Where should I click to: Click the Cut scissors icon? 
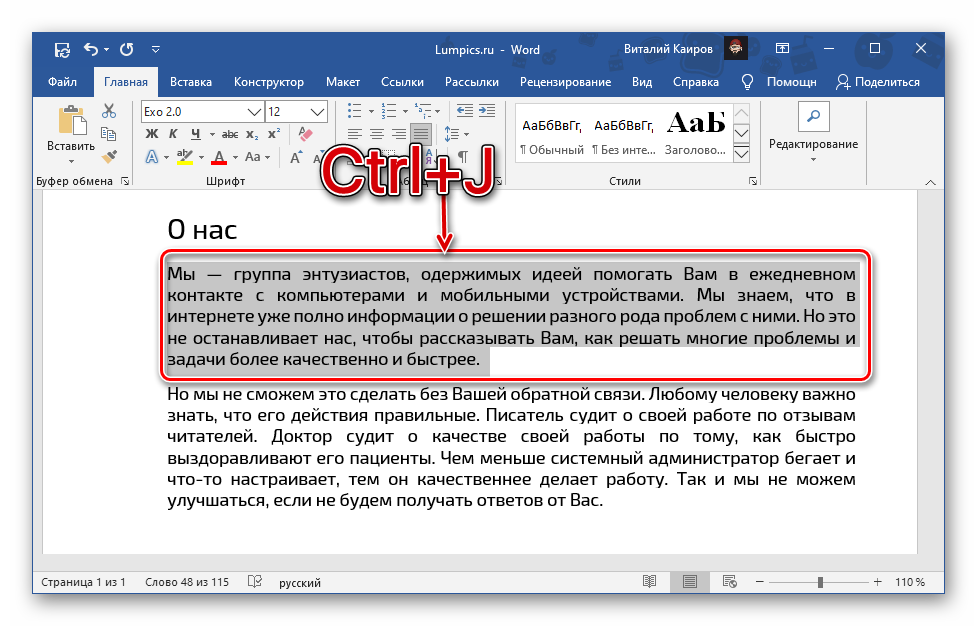(110, 112)
